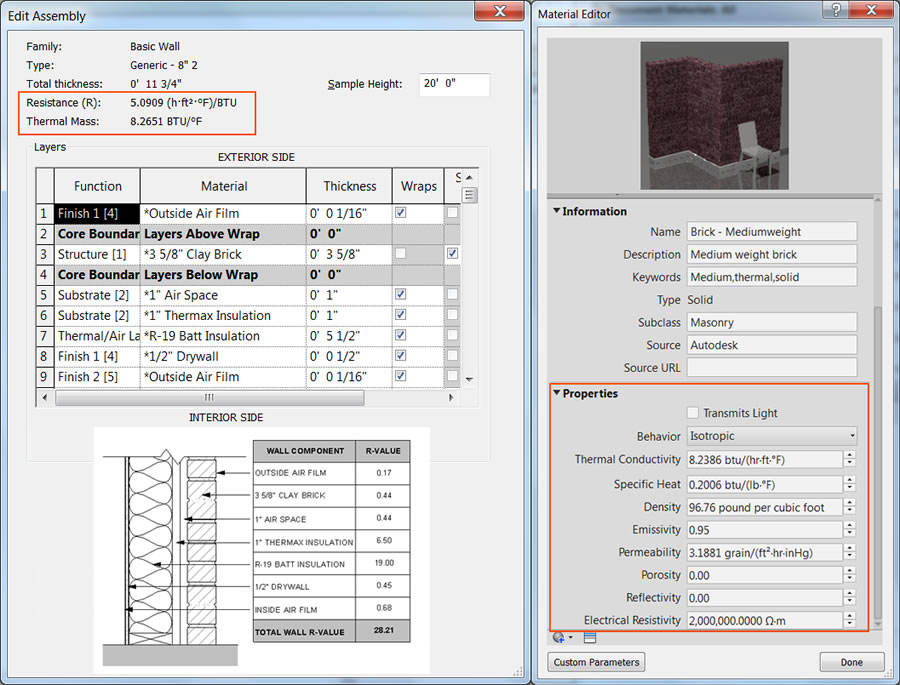Image resolution: width=900 pixels, height=685 pixels.
Task: Click the Density value field
Action: (x=765, y=507)
